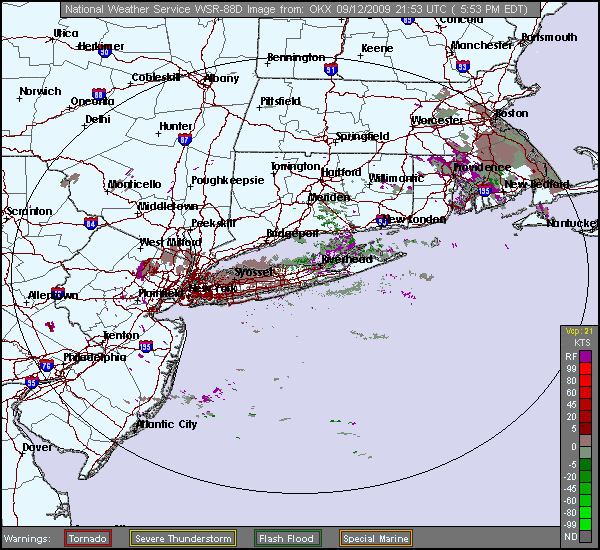Click the 'Warnings:' label
The image size is (600, 550).
[x=27, y=539]
